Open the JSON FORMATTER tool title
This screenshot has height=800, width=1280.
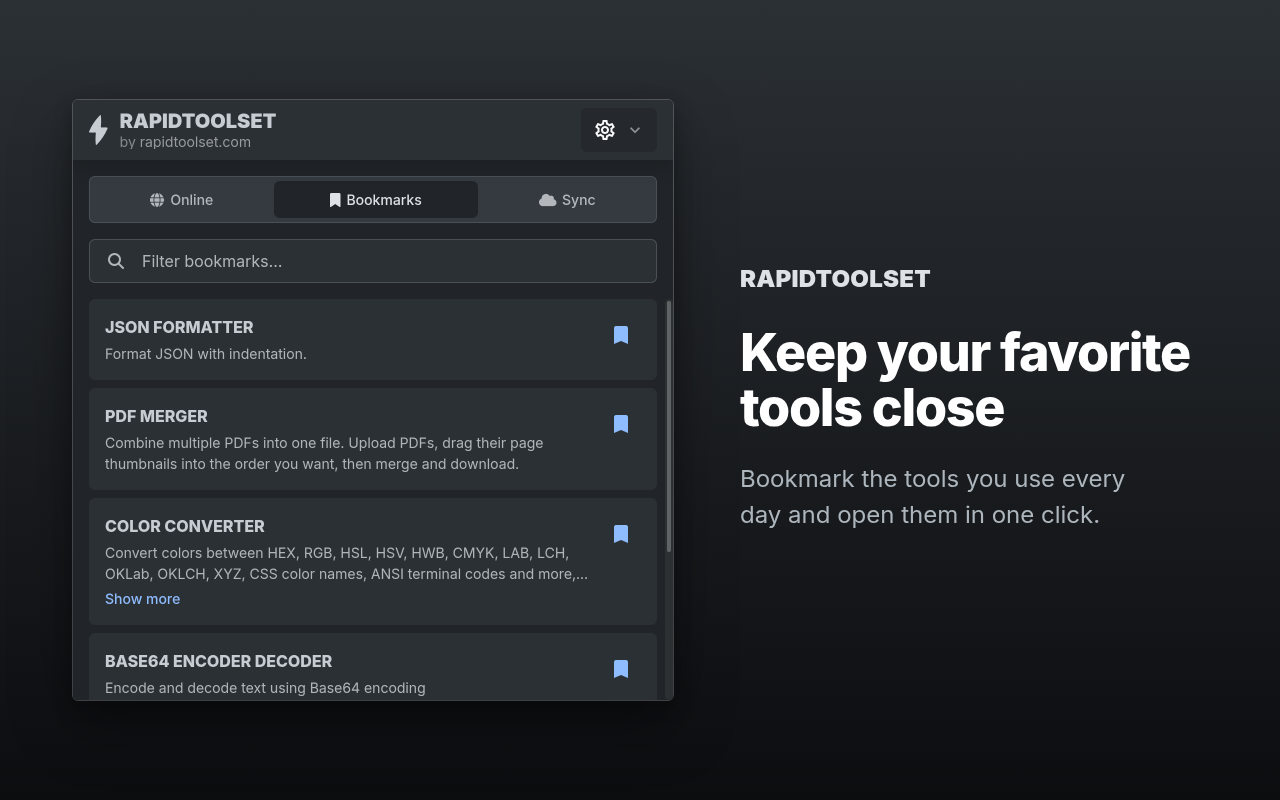(x=179, y=327)
